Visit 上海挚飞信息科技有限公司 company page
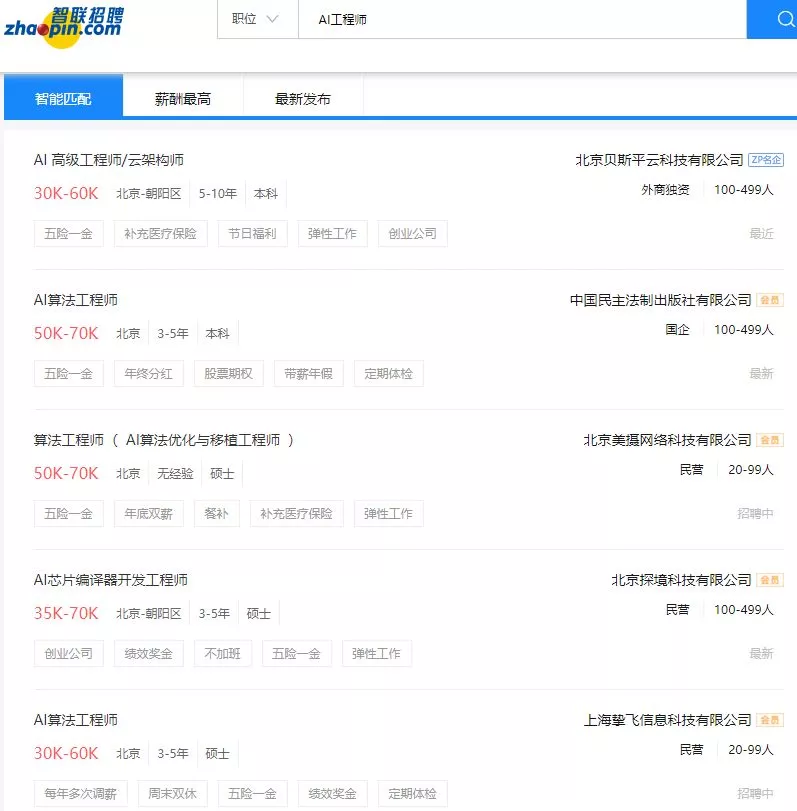The image size is (797, 811). [667, 720]
